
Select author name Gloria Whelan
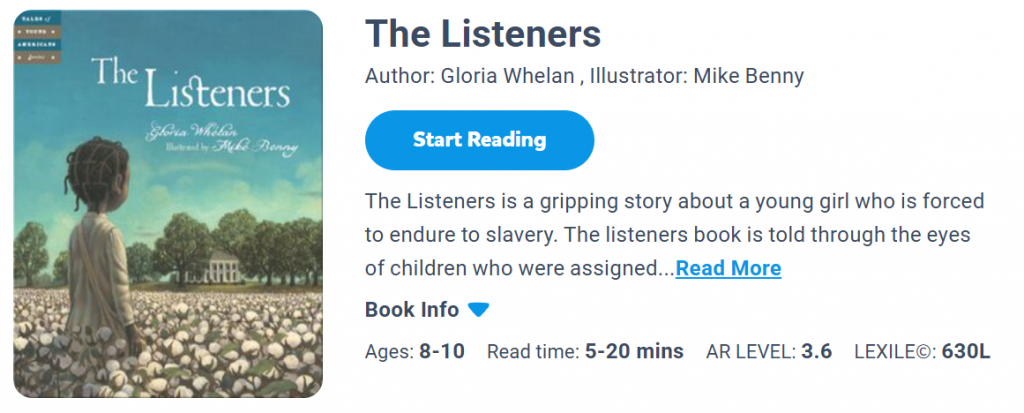496,77
